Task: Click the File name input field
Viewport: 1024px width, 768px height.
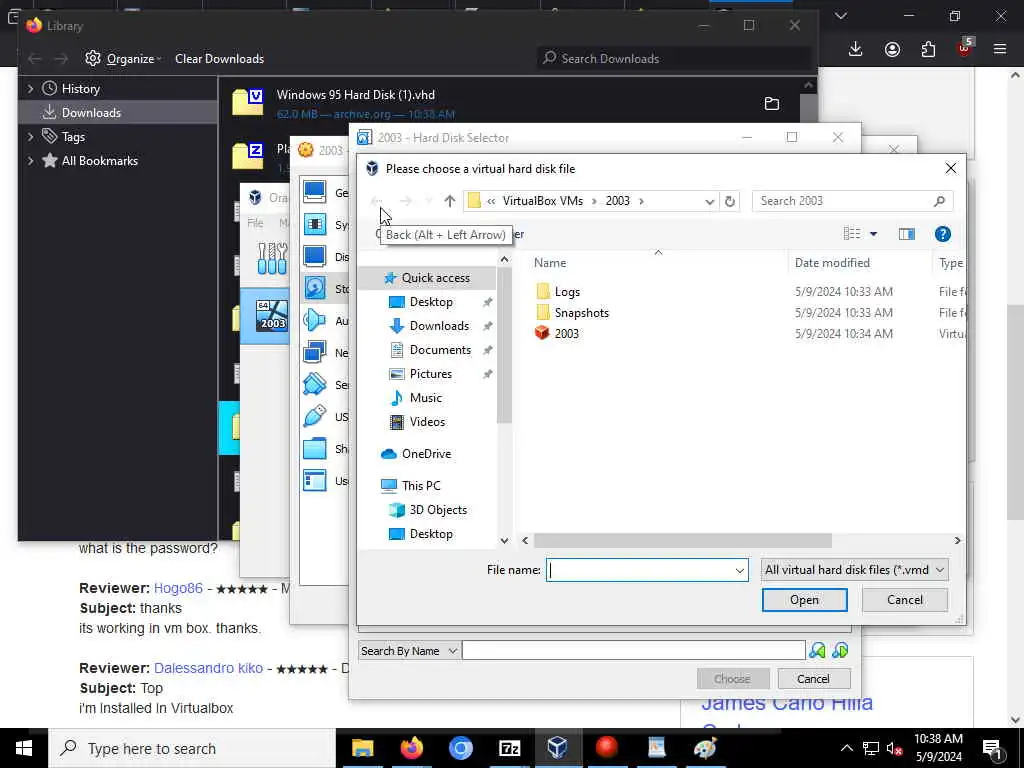Action: click(639, 570)
